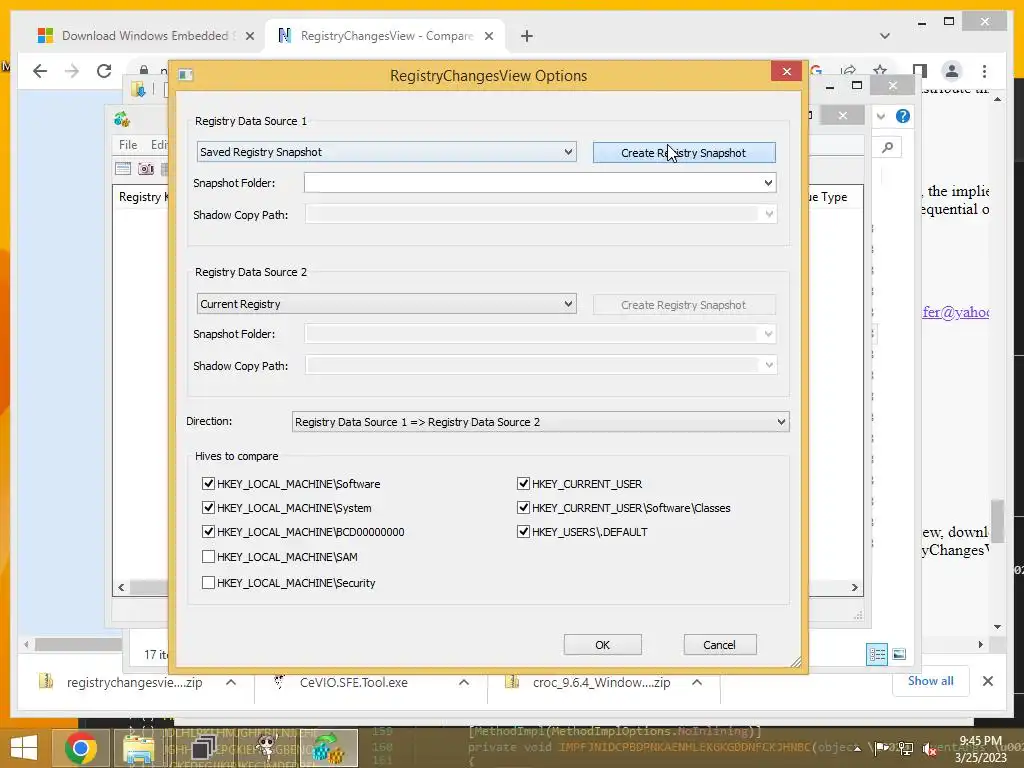Cancel the Options dialog
Viewport: 1024px width, 768px height.
(720, 645)
